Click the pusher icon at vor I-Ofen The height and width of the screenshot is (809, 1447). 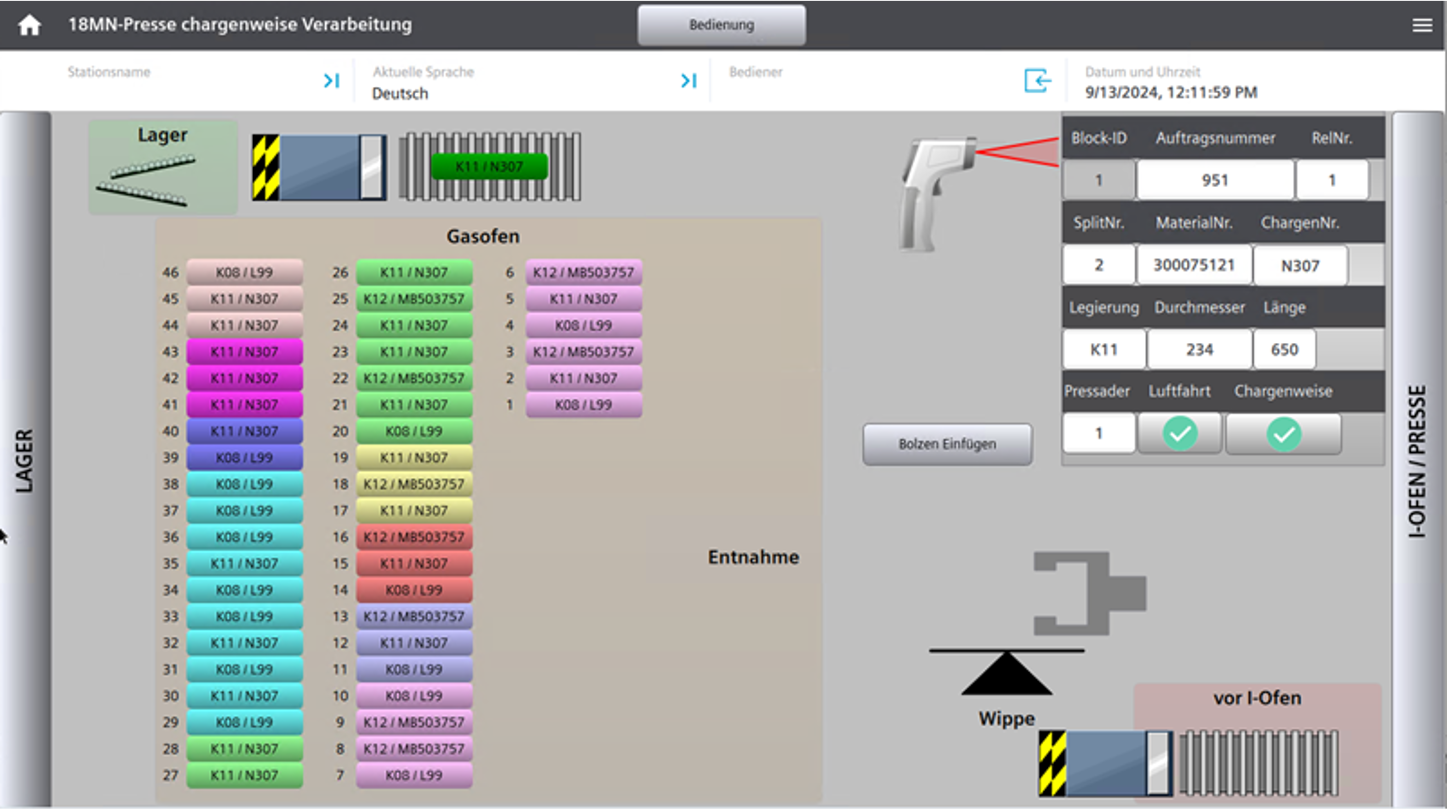[x=1106, y=763]
